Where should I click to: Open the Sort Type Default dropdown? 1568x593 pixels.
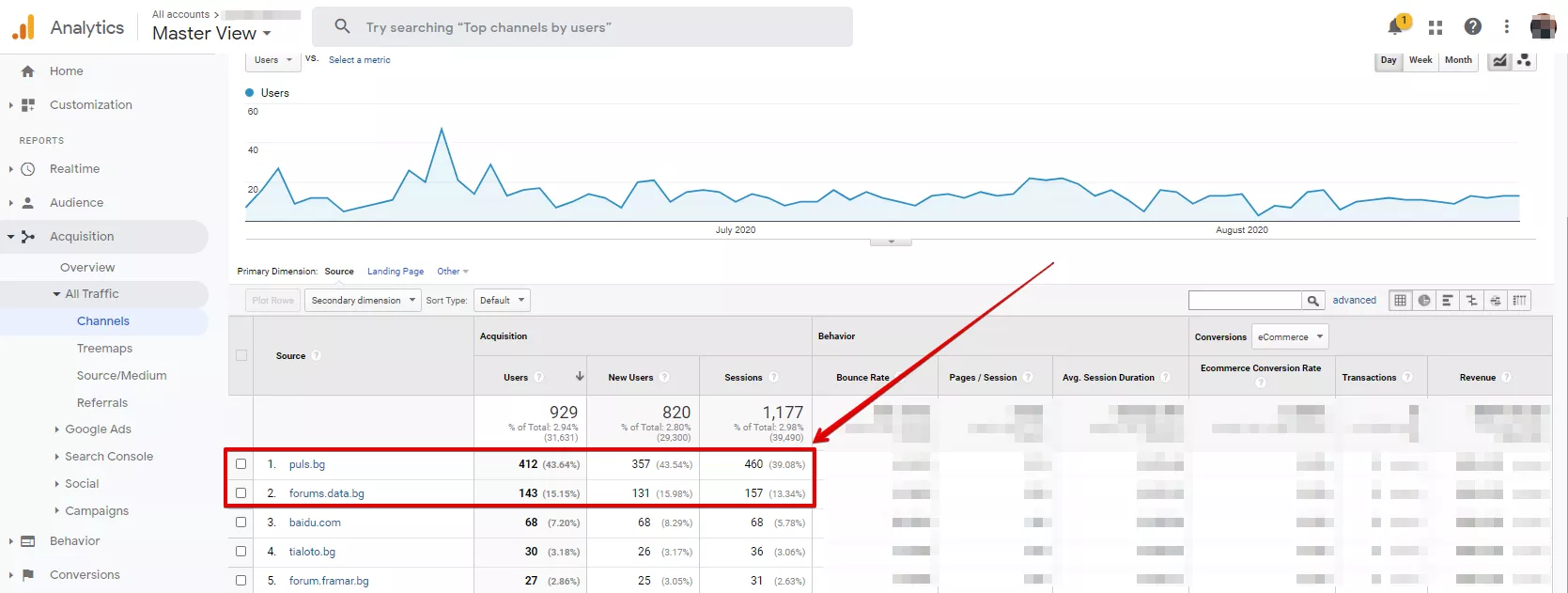click(x=502, y=300)
